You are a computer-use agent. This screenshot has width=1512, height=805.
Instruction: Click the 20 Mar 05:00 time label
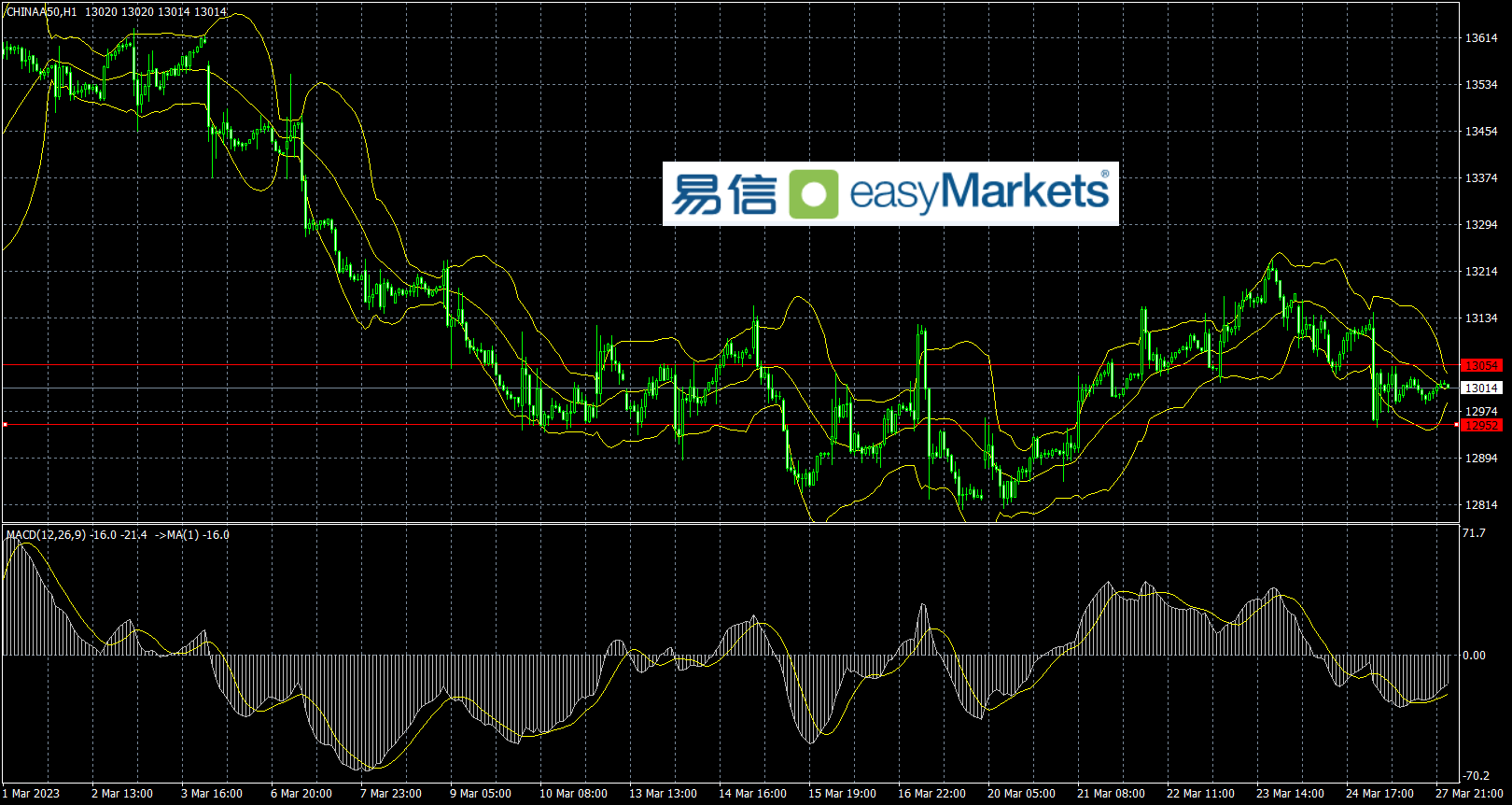(x=1021, y=794)
